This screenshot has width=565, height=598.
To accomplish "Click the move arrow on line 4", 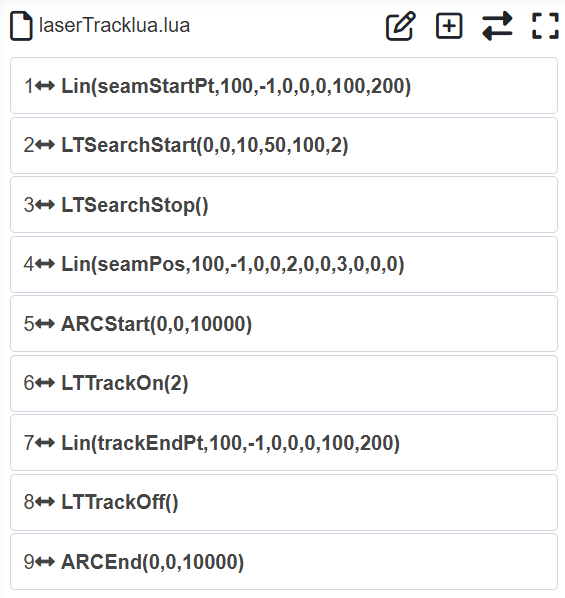I will click(45, 264).
